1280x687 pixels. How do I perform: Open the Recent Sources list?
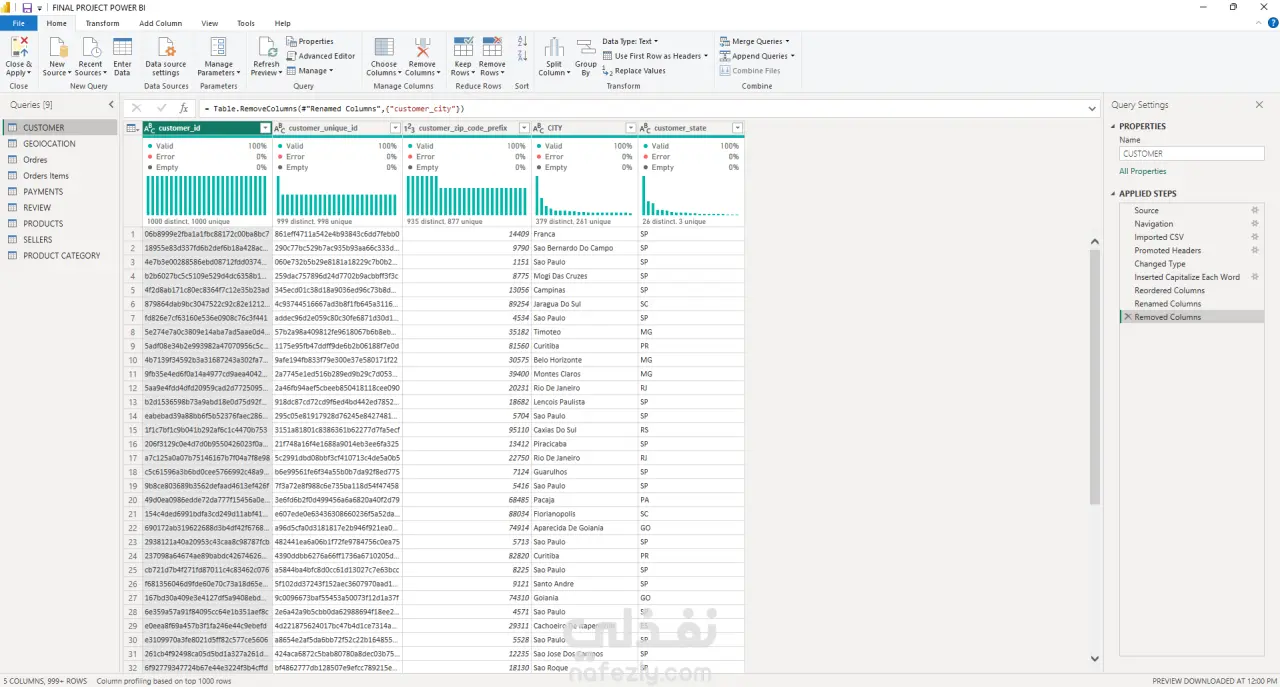click(90, 56)
